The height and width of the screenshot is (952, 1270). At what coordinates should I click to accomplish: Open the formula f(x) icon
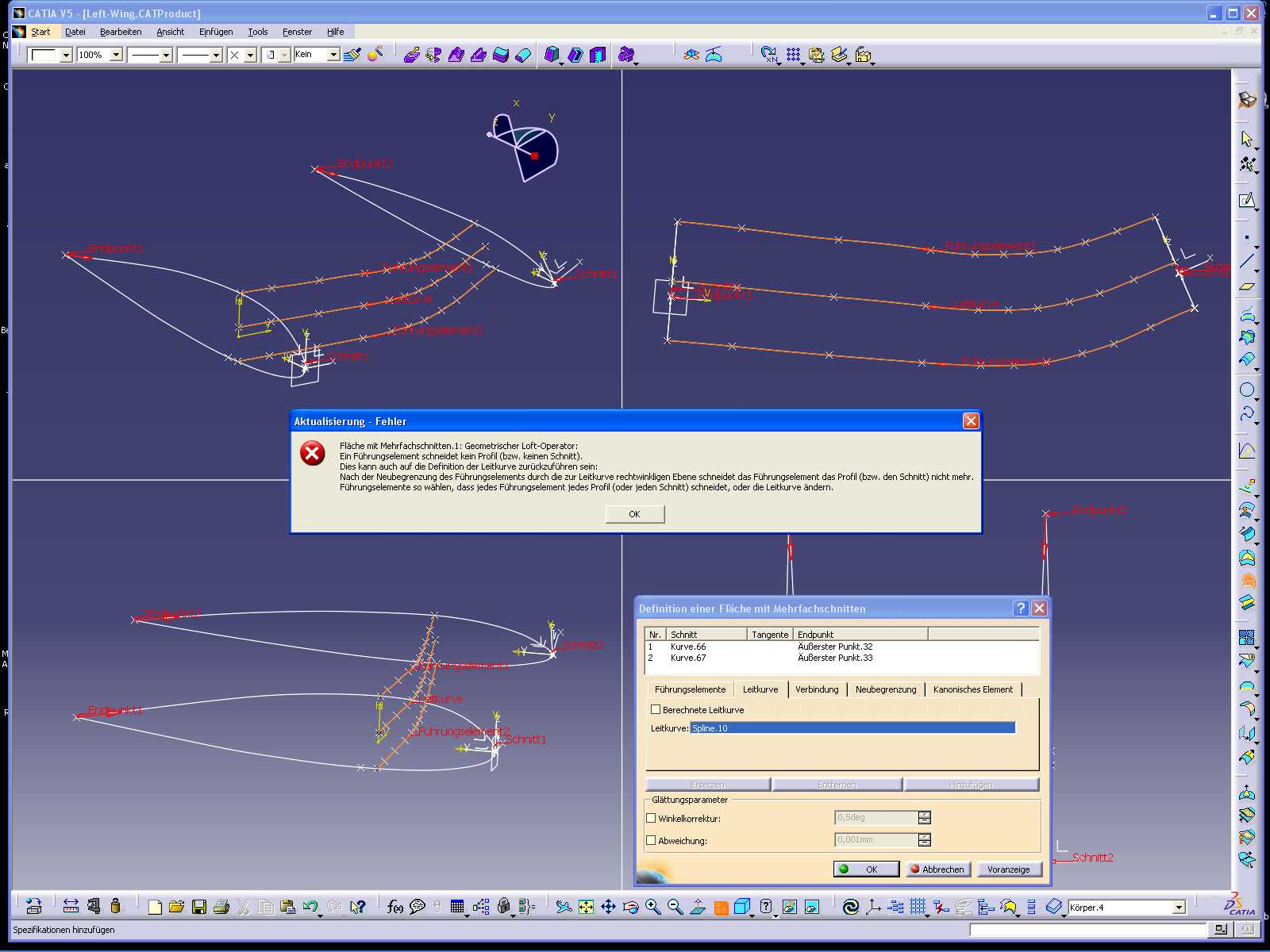[x=394, y=906]
